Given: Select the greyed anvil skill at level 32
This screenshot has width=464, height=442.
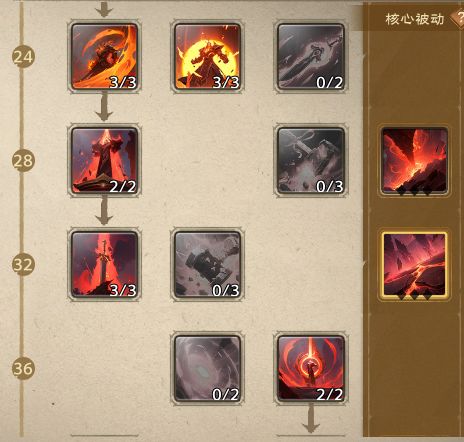Looking at the screenshot, I should (207, 264).
